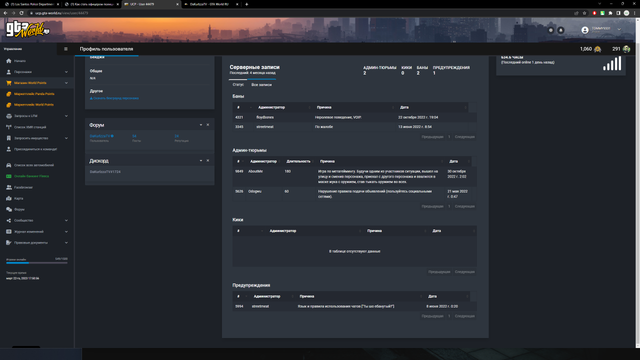This screenshot has height=360, width=640.
Task: Click the icon next to 291 points
Action: tap(626, 49)
